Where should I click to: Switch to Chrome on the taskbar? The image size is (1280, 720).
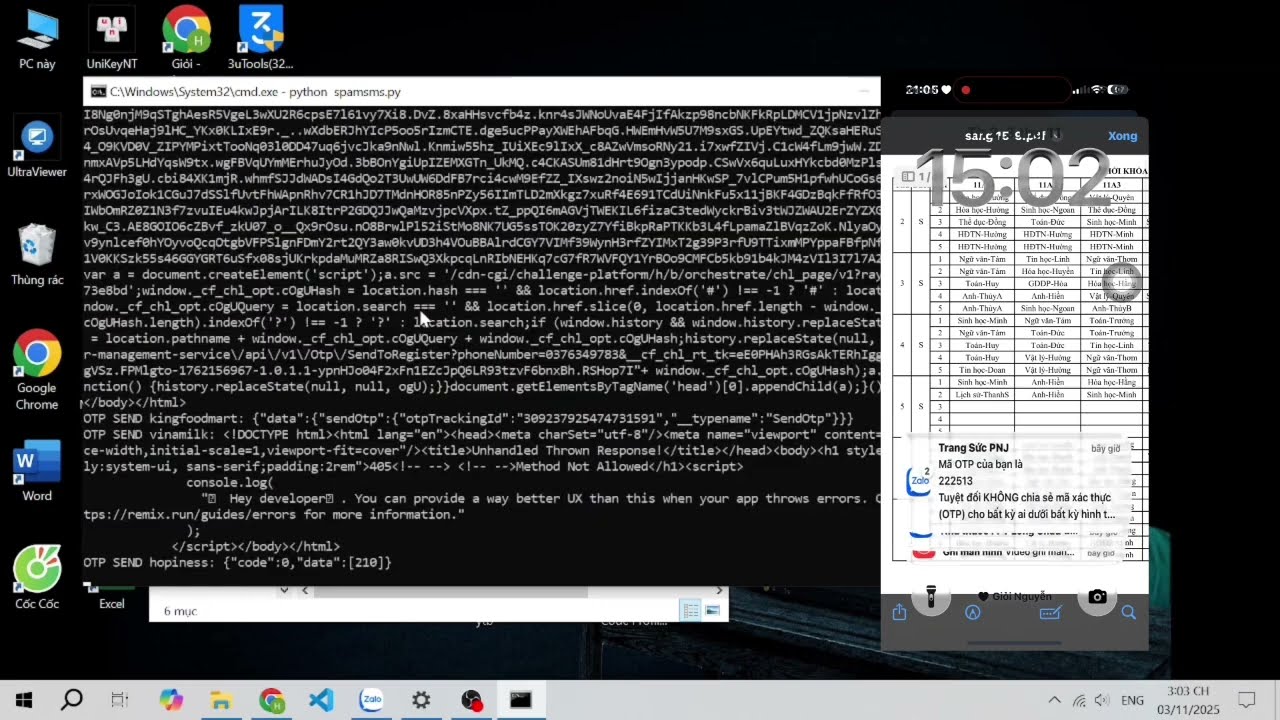pyautogui.click(x=271, y=700)
